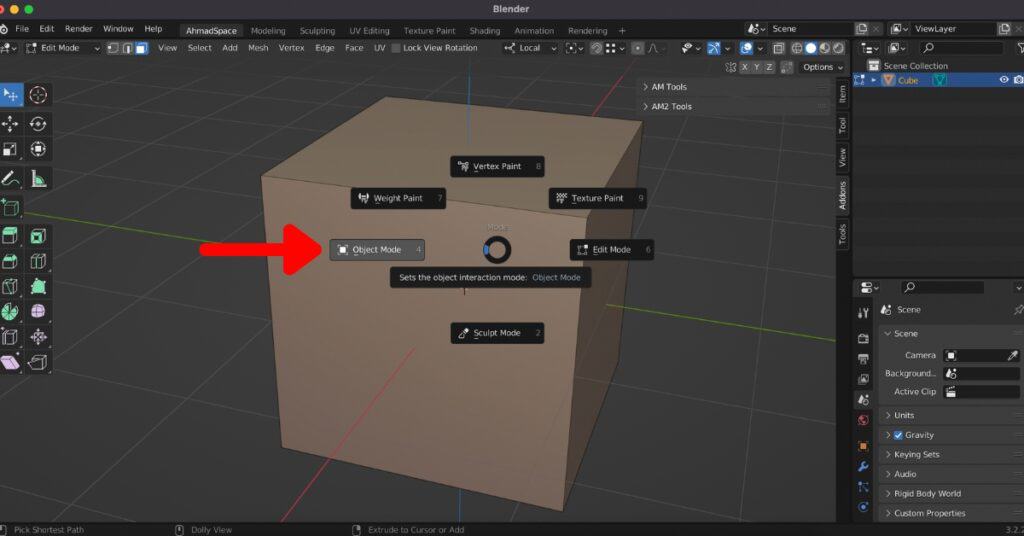Switch to the Sculpting workspace tab
The width and height of the screenshot is (1024, 536).
pos(317,31)
